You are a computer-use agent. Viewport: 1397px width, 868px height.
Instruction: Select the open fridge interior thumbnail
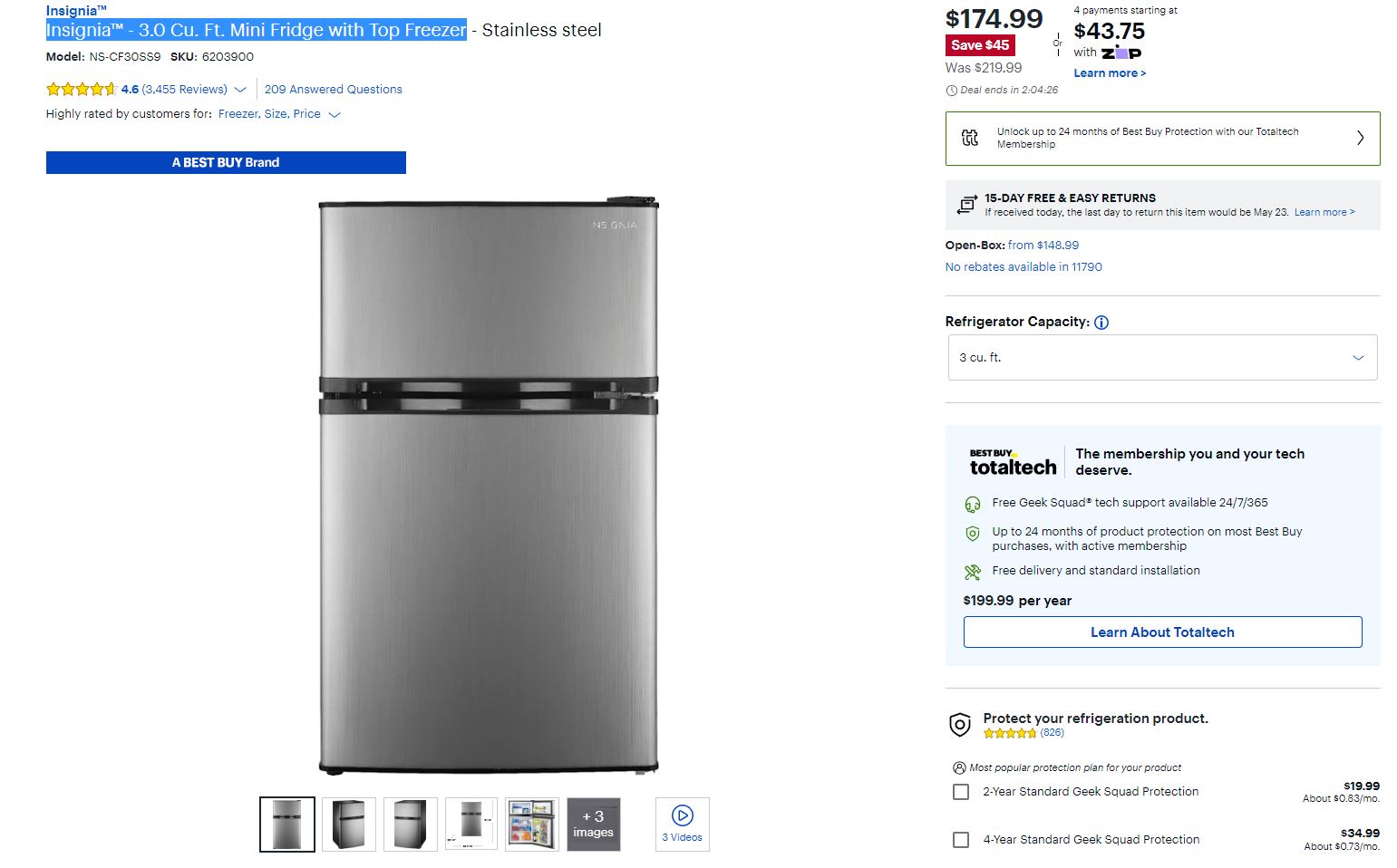click(532, 825)
